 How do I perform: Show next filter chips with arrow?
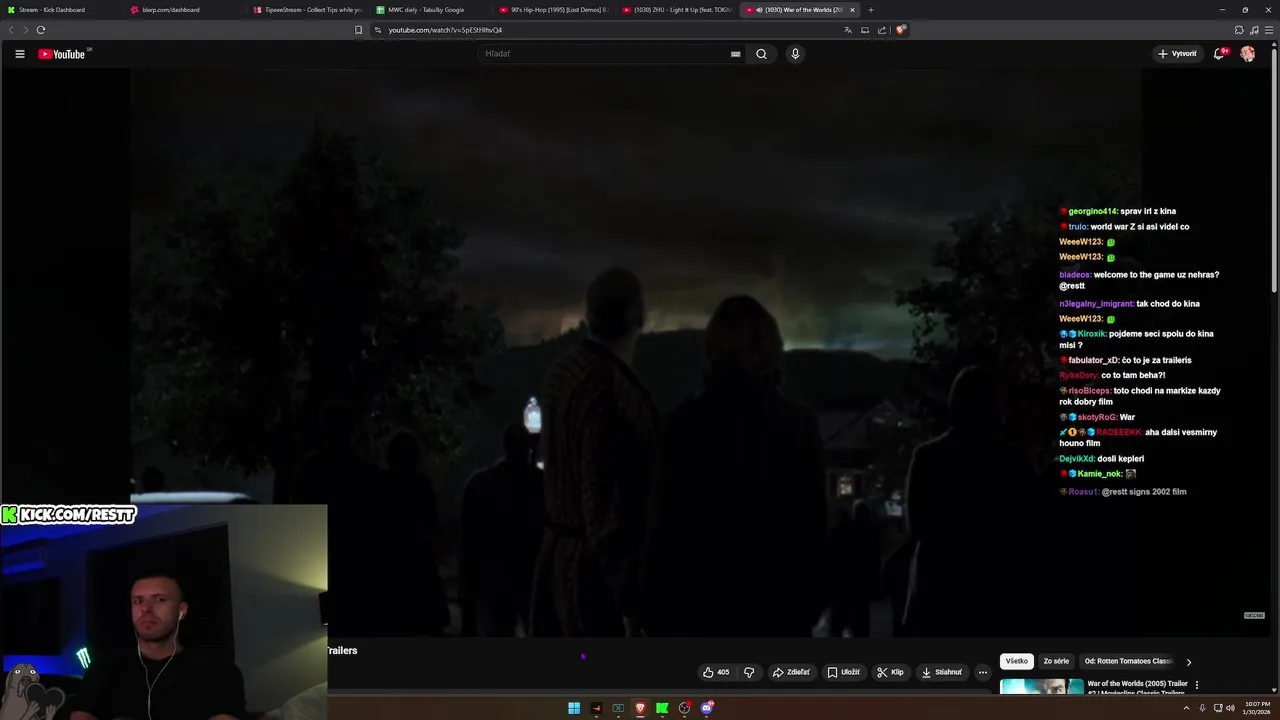(x=1189, y=662)
